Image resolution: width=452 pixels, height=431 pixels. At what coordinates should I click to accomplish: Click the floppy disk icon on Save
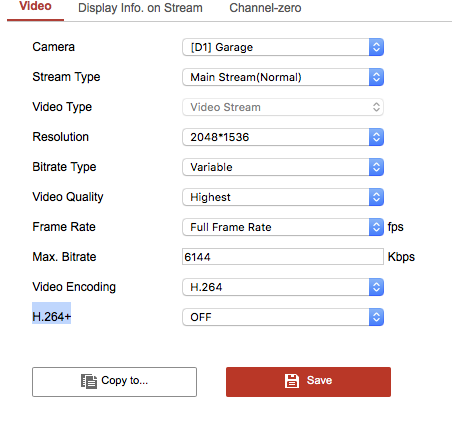tap(292, 381)
